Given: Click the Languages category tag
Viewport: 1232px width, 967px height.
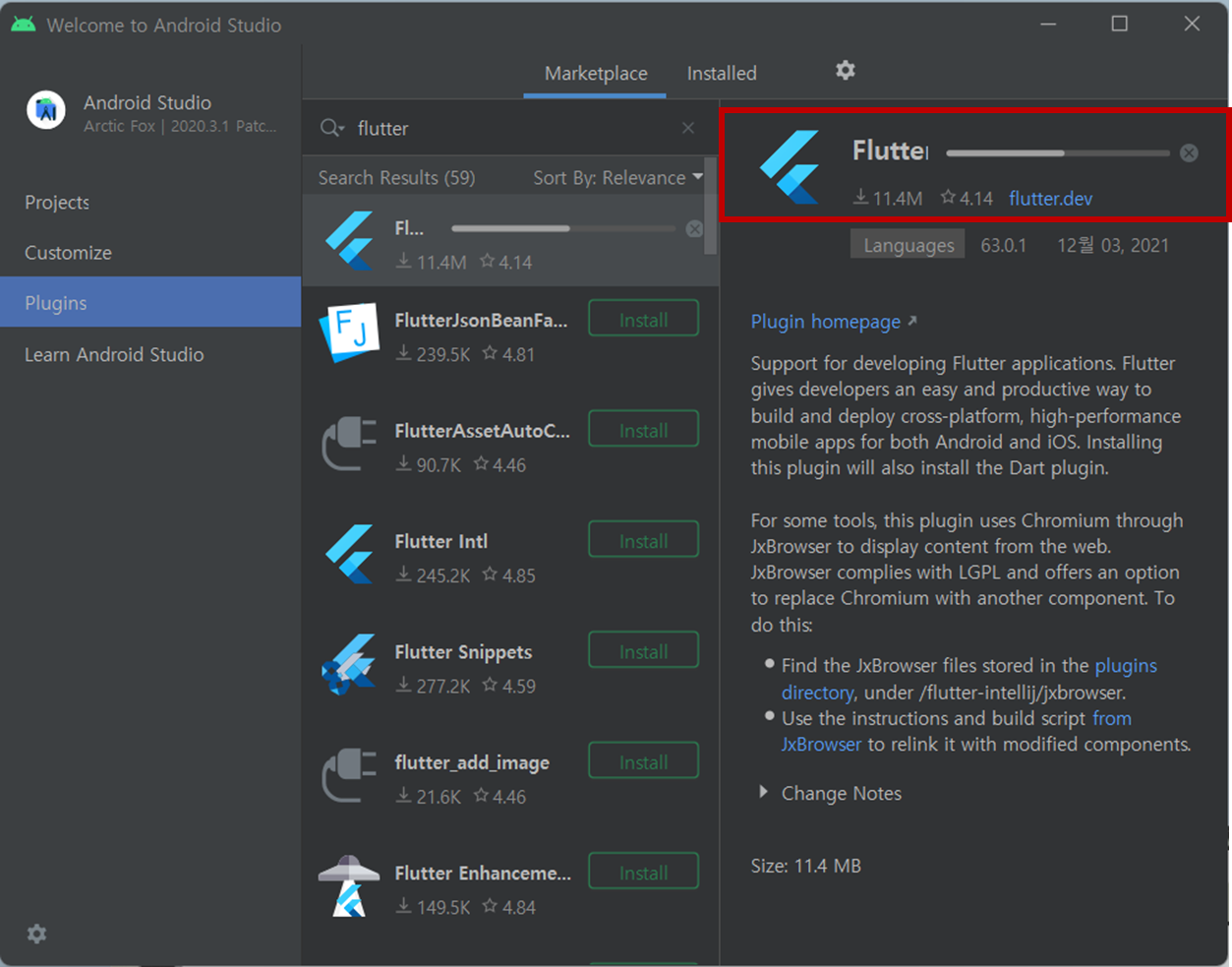Looking at the screenshot, I should point(909,245).
